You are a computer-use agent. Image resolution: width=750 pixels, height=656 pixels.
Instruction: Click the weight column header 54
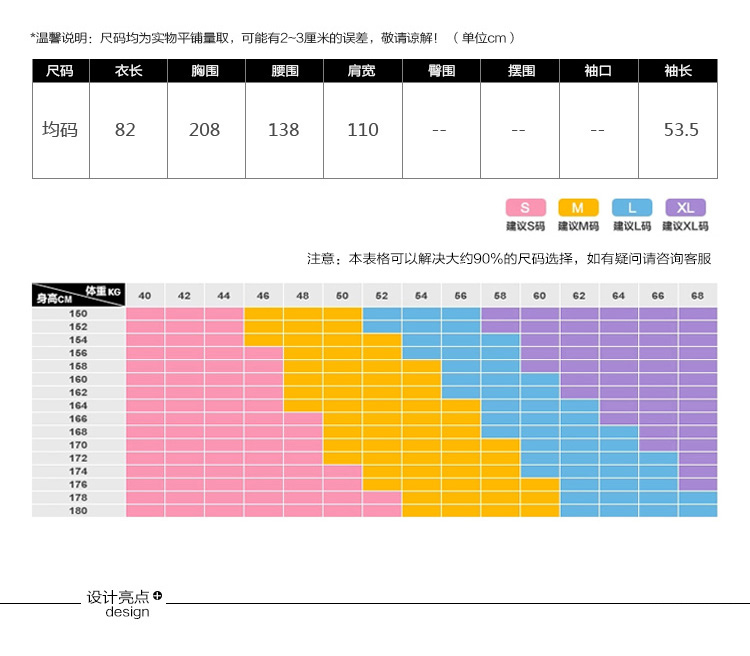(421, 296)
